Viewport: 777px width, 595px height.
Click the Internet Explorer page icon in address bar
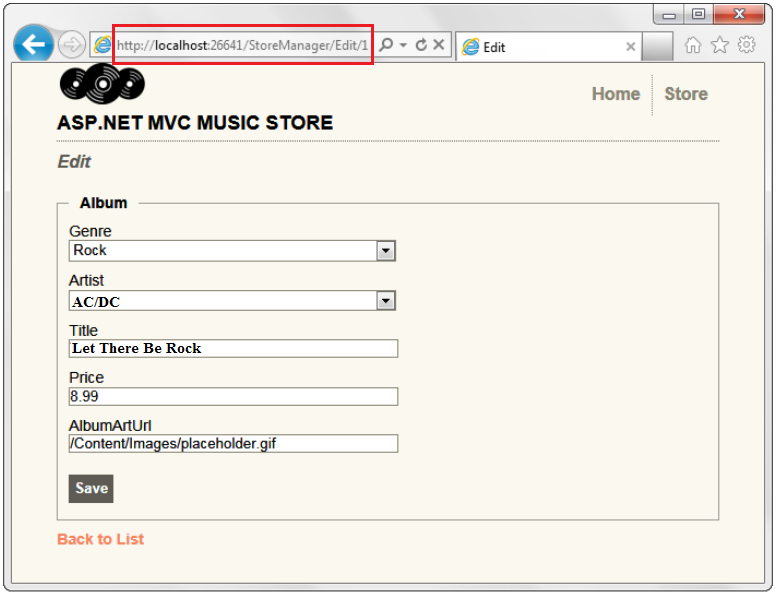click(x=103, y=45)
